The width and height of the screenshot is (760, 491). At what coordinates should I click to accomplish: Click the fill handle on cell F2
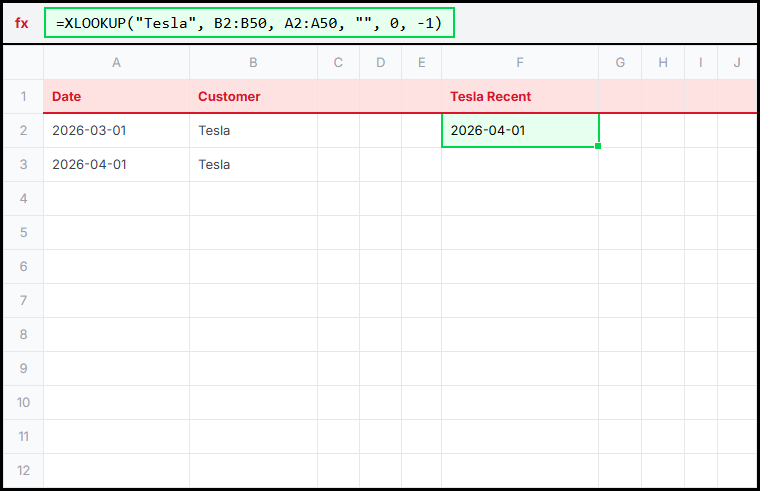[598, 147]
